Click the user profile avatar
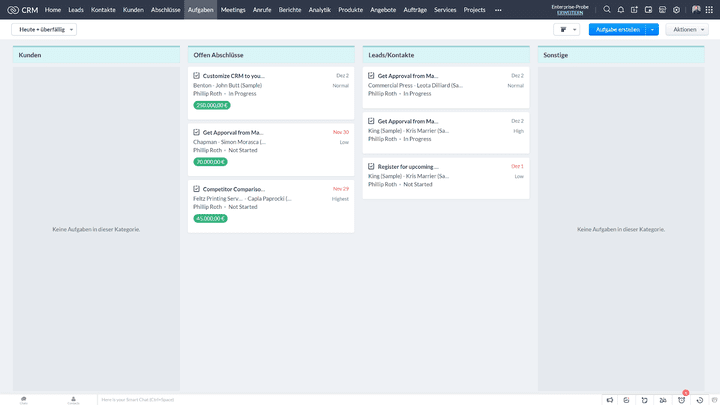This screenshot has height=405, width=720. coord(695,9)
